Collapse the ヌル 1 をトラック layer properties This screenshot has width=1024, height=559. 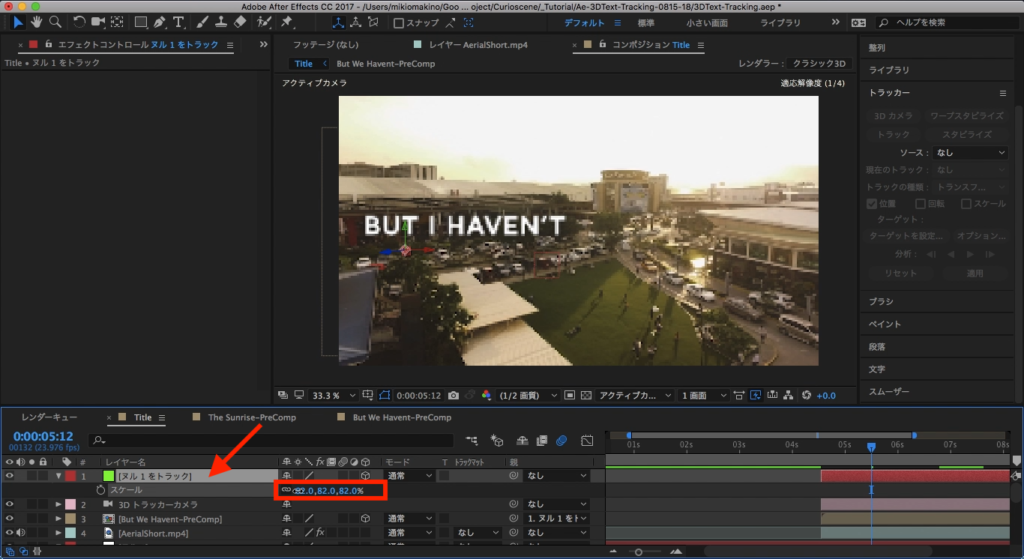[59, 476]
